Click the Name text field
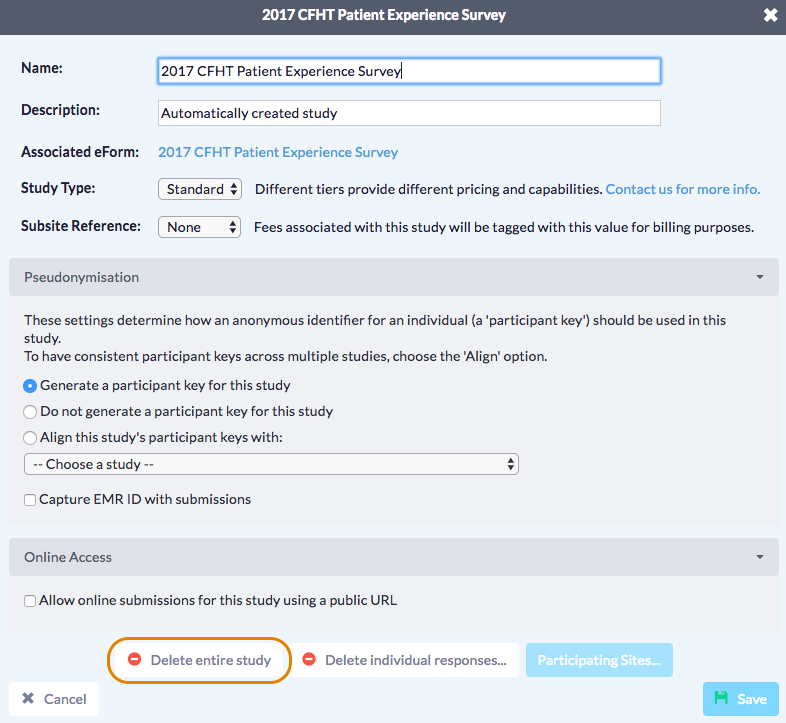Screen dimensions: 786x723 pos(409,71)
